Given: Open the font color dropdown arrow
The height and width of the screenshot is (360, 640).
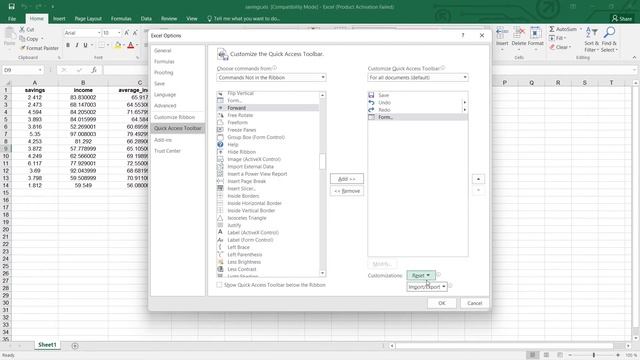Looking at the screenshot, I should click(138, 45).
